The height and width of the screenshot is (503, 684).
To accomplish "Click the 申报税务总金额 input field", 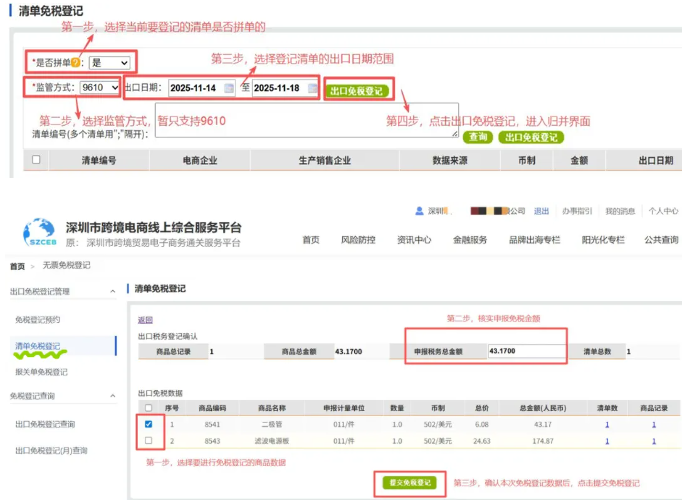I will pos(525,352).
